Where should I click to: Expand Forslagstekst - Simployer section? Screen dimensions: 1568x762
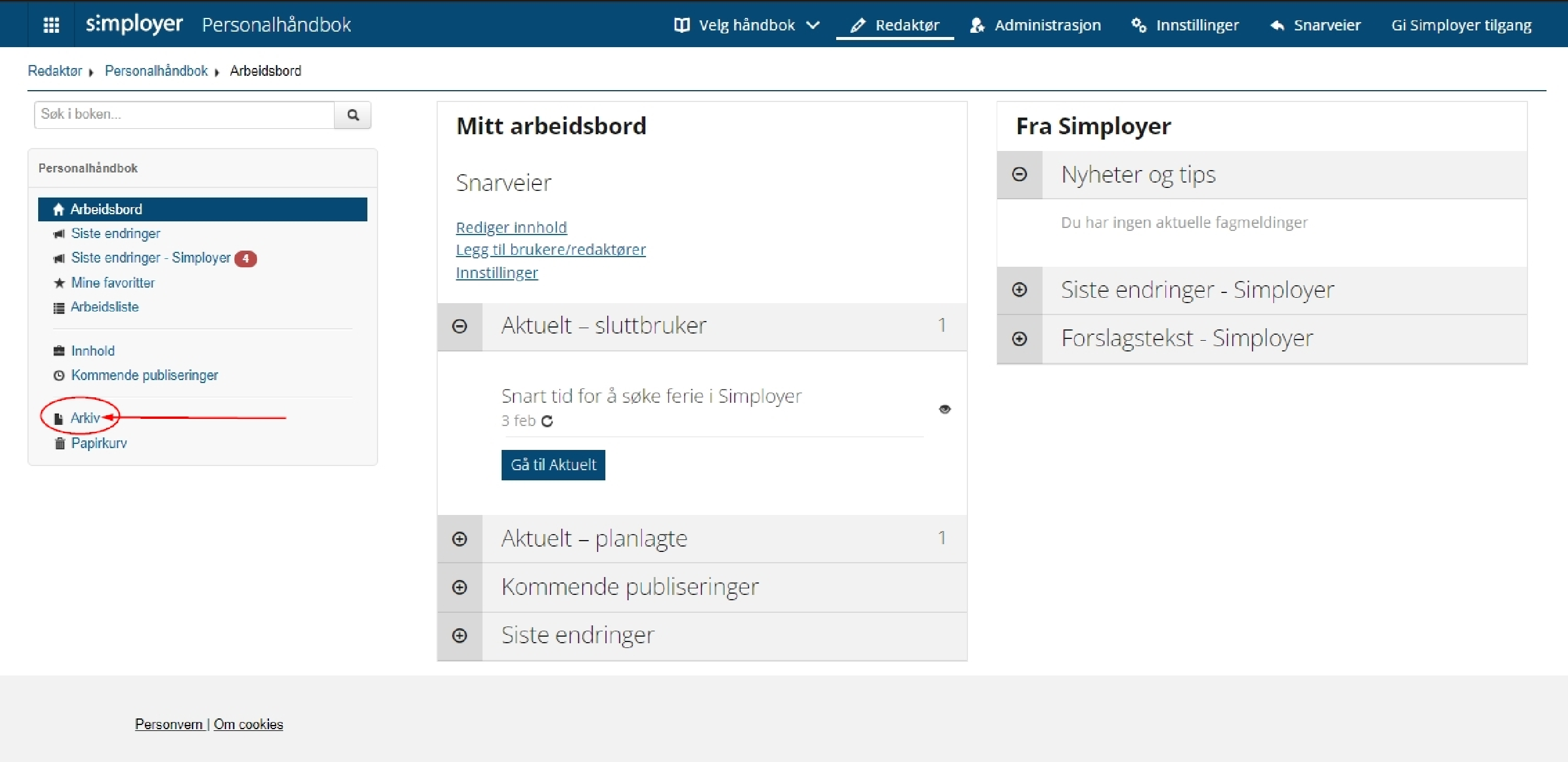(1019, 339)
